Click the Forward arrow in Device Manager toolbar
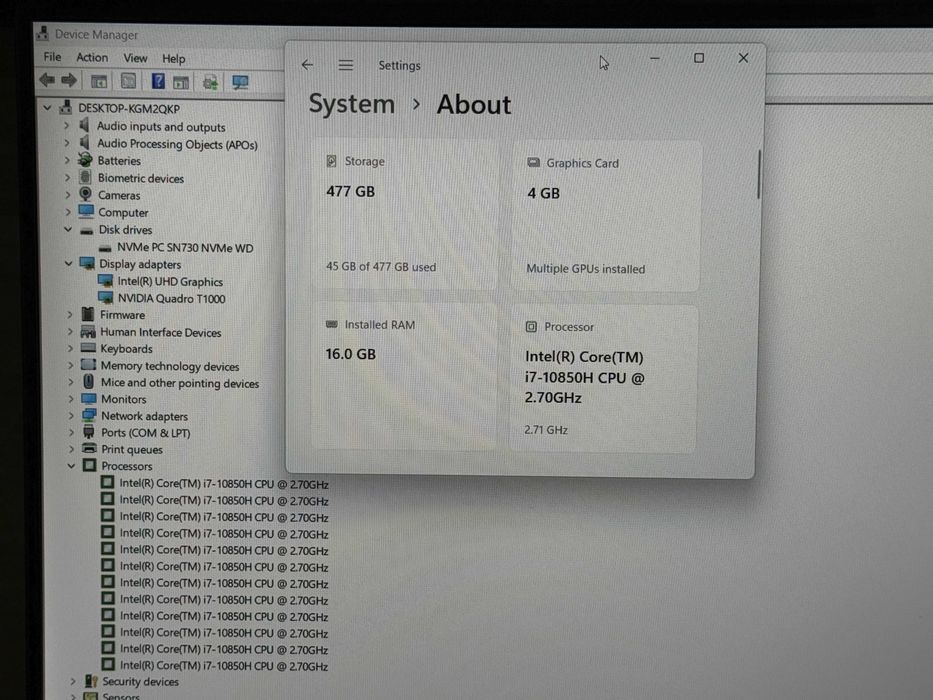Screen dimensions: 933x700 (69, 80)
